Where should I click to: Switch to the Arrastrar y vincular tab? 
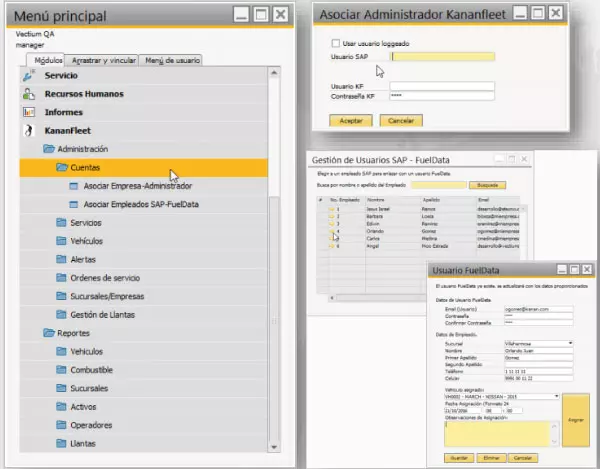coord(105,60)
